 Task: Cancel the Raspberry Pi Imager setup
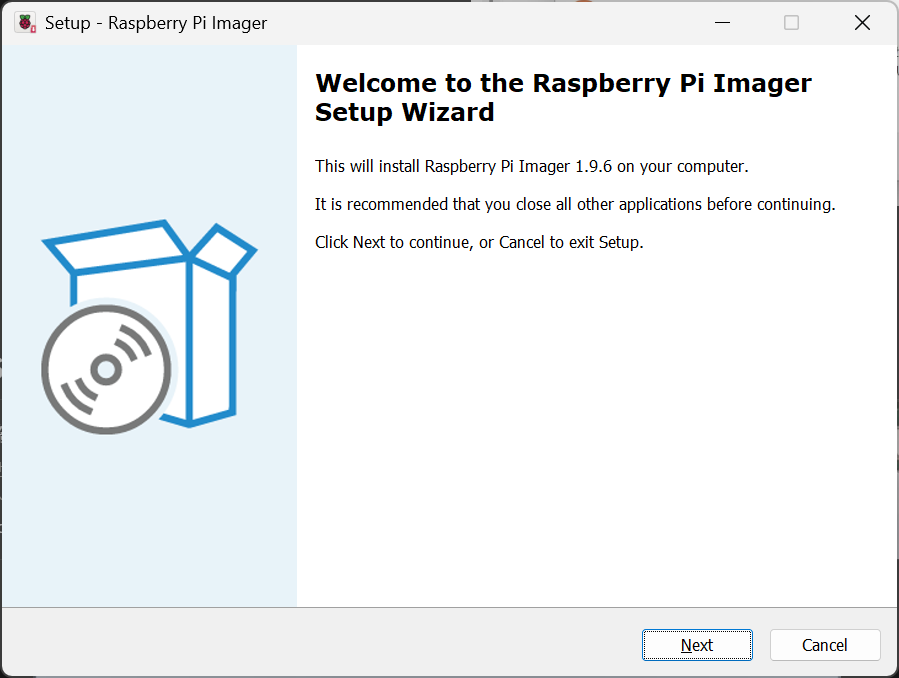(x=825, y=645)
